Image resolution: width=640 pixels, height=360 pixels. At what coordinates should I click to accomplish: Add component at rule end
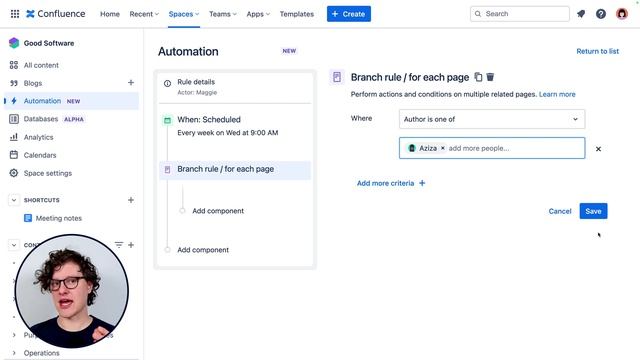click(202, 250)
